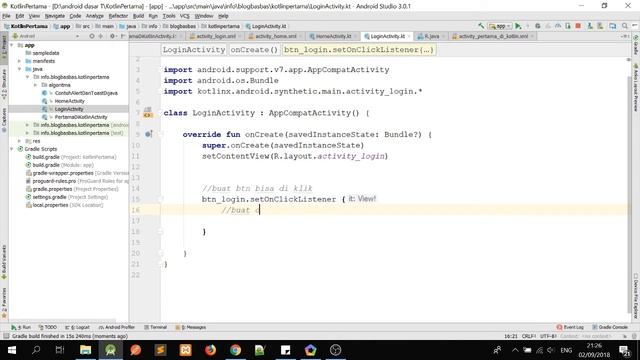The image size is (640, 360).
Task: Open the toolbar search magnifier icon
Action: pyautogui.click(x=625, y=26)
